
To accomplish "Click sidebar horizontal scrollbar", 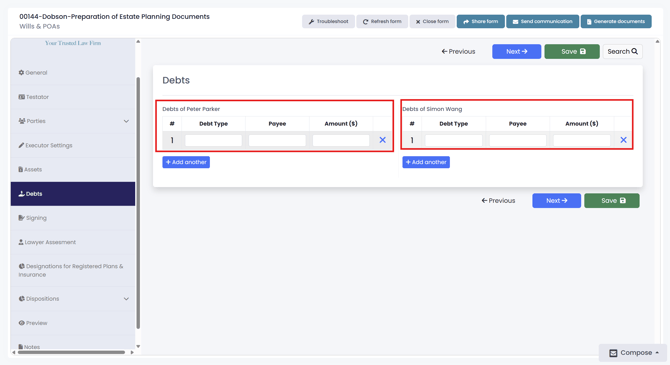I will pyautogui.click(x=71, y=352).
